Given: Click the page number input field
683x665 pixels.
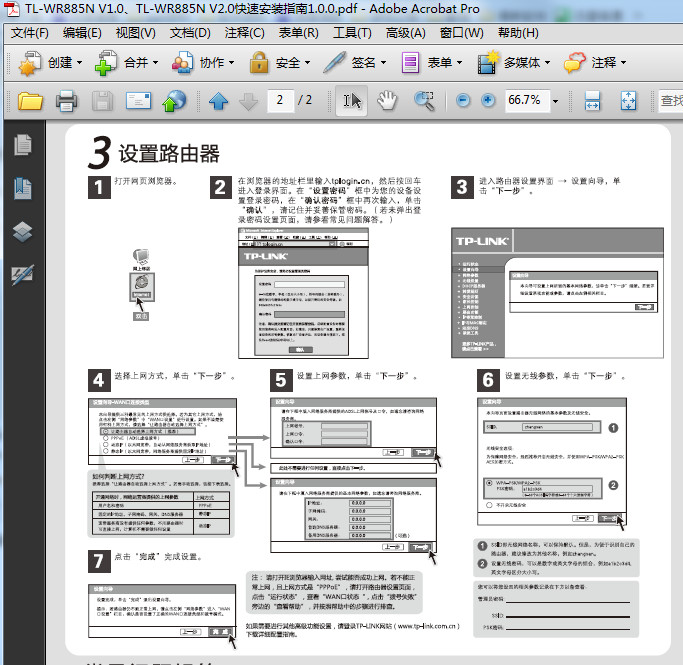Looking at the screenshot, I should coord(280,101).
